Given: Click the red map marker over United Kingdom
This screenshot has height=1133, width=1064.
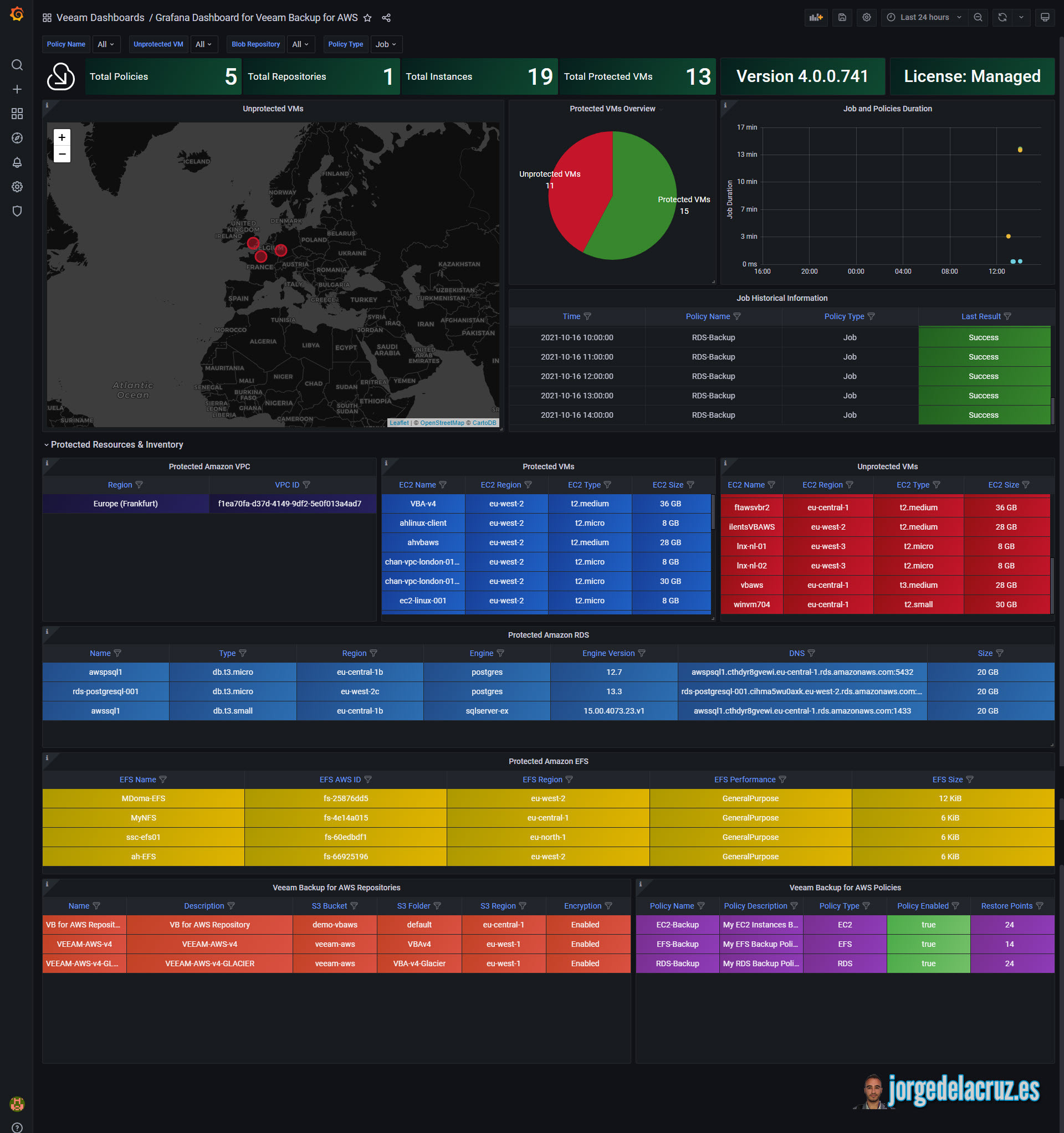Looking at the screenshot, I should click(253, 243).
